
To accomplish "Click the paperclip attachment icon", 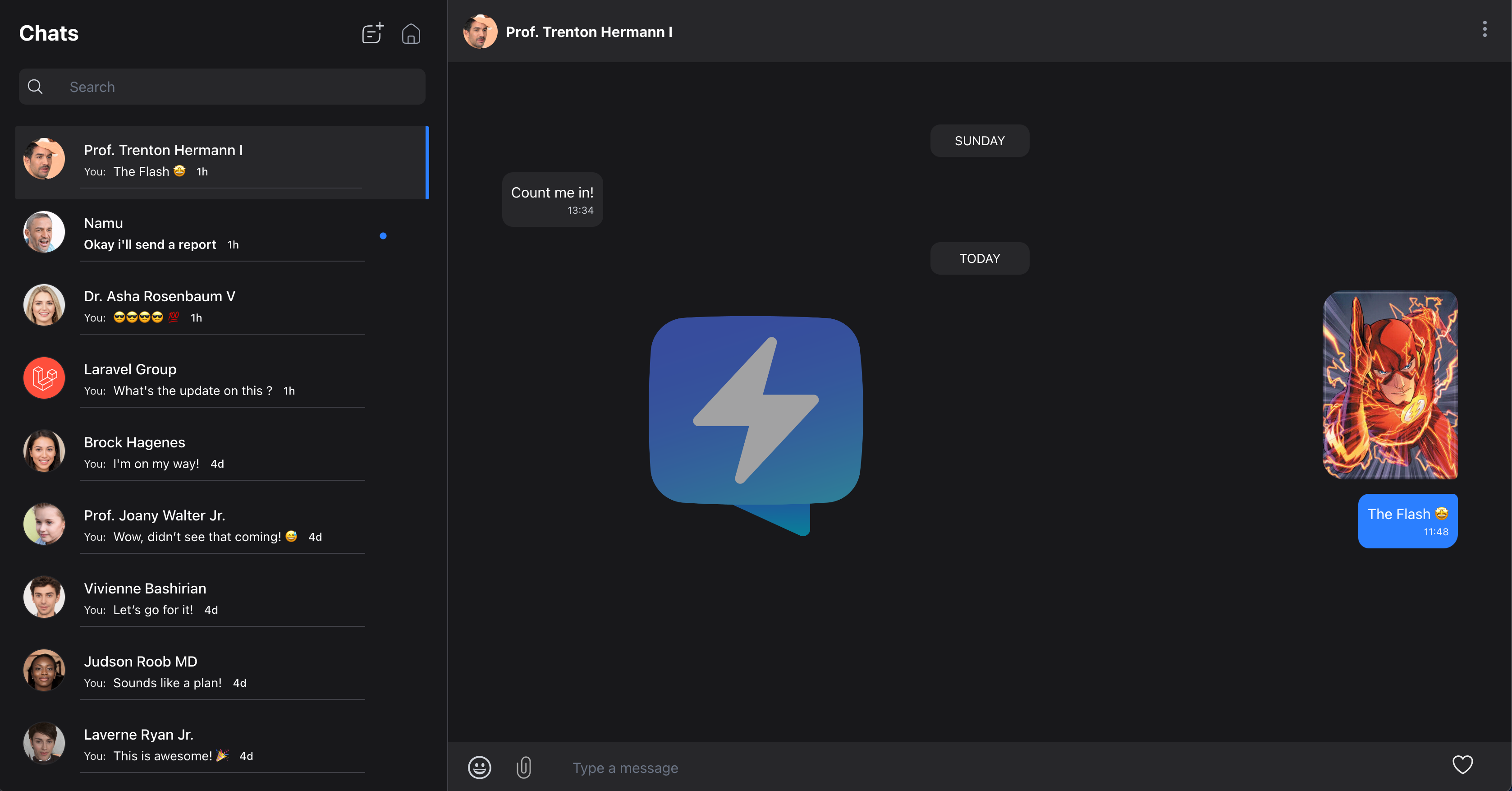I will (523, 767).
